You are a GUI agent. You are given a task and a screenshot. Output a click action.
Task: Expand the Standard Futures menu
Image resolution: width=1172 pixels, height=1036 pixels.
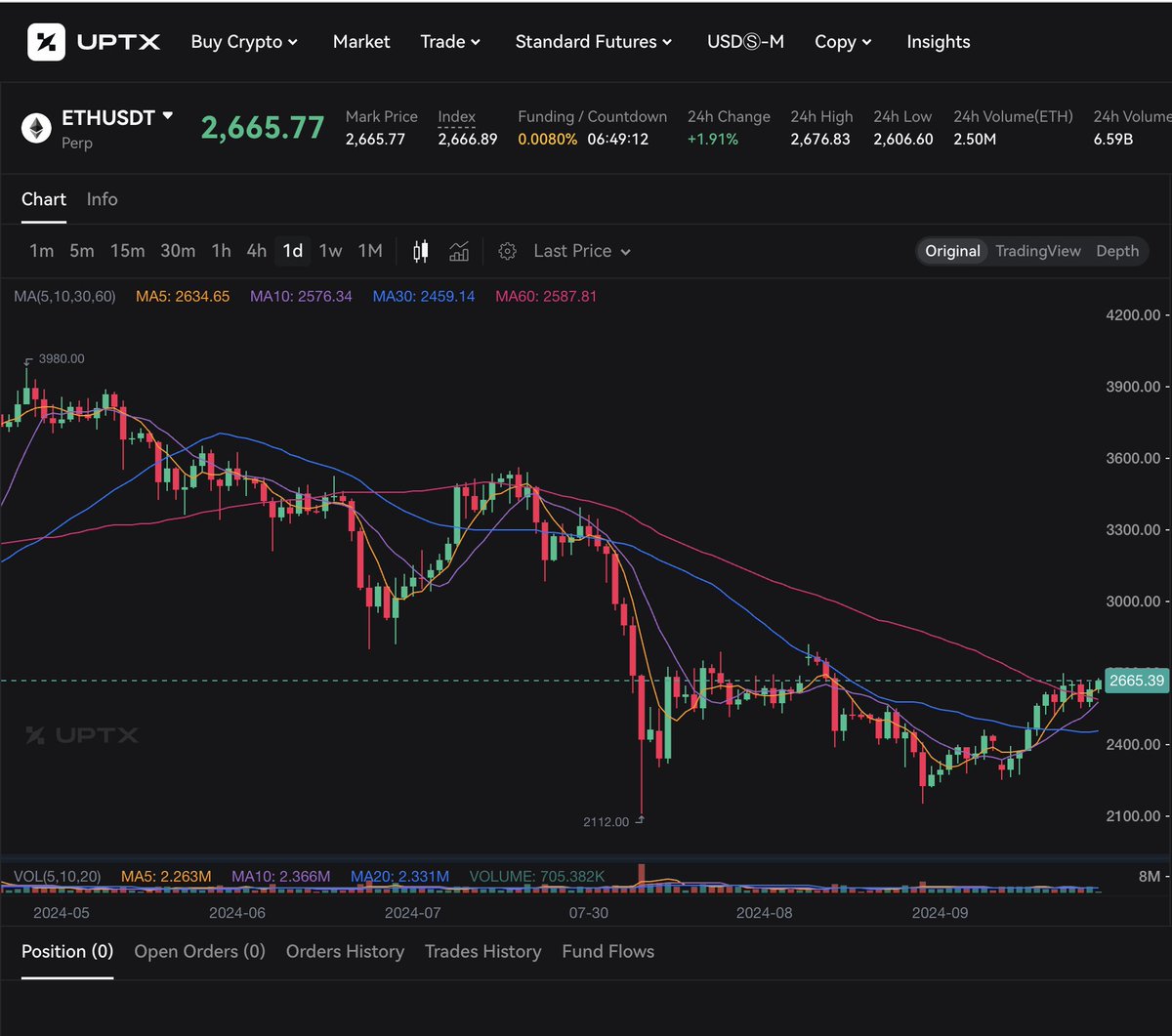click(594, 41)
